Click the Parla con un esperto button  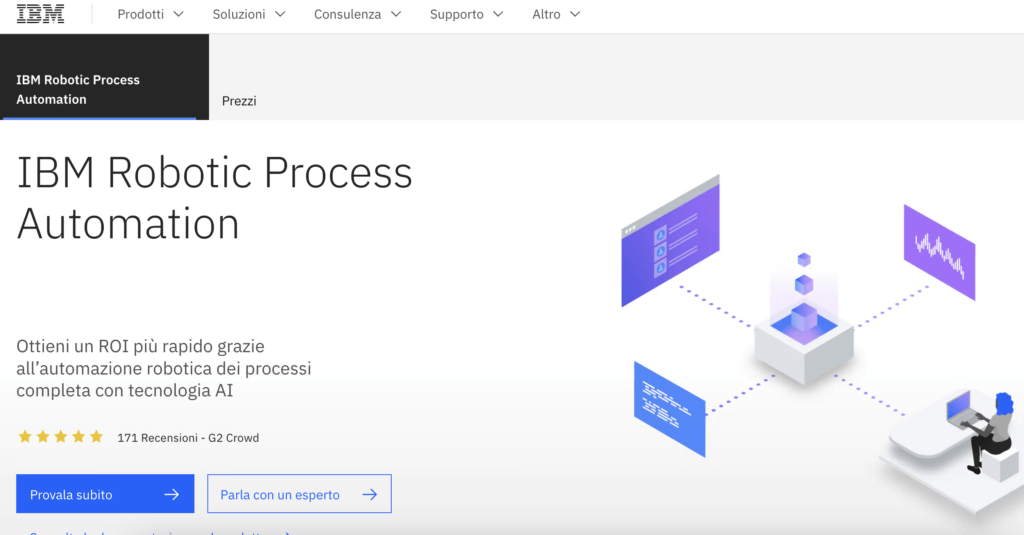[298, 494]
